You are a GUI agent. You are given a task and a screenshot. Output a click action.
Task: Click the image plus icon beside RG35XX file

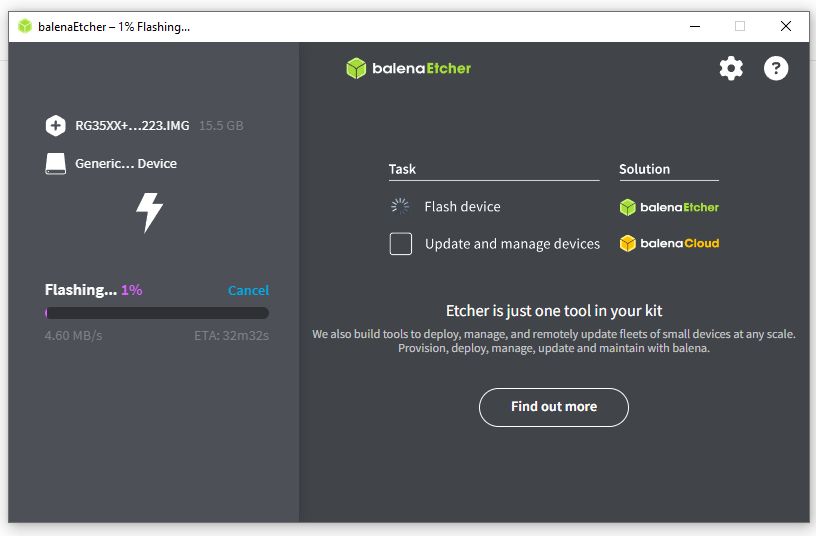pos(56,125)
